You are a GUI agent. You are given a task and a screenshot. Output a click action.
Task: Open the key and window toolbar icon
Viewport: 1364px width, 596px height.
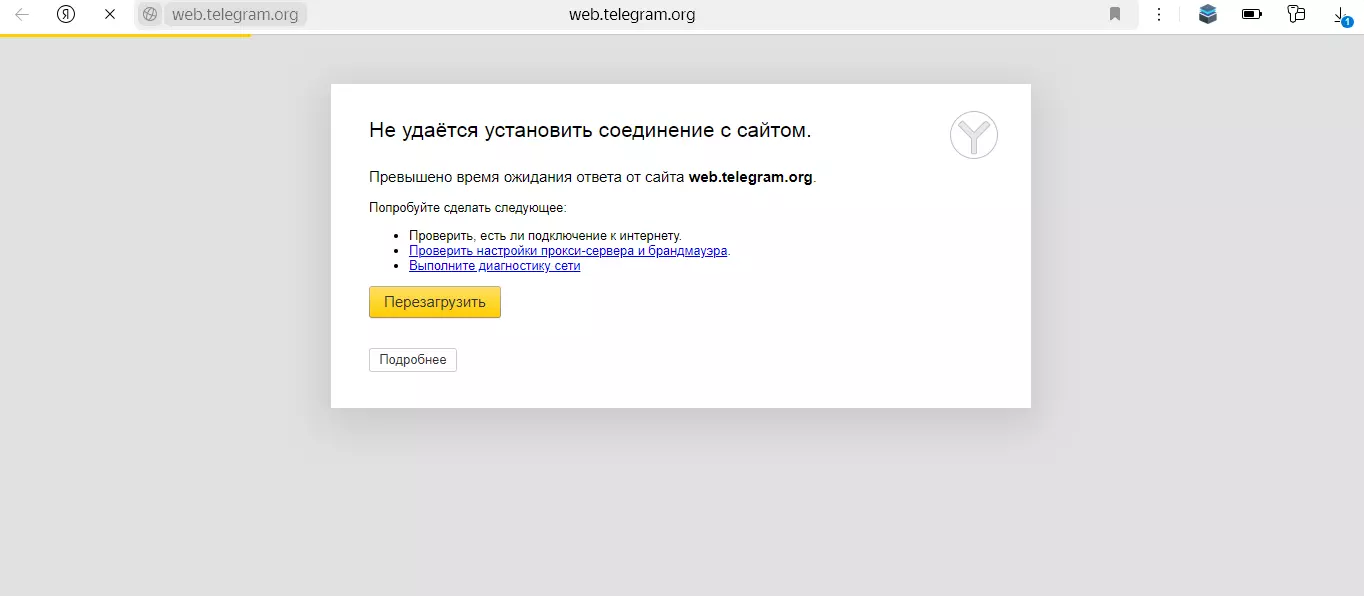tap(1296, 15)
